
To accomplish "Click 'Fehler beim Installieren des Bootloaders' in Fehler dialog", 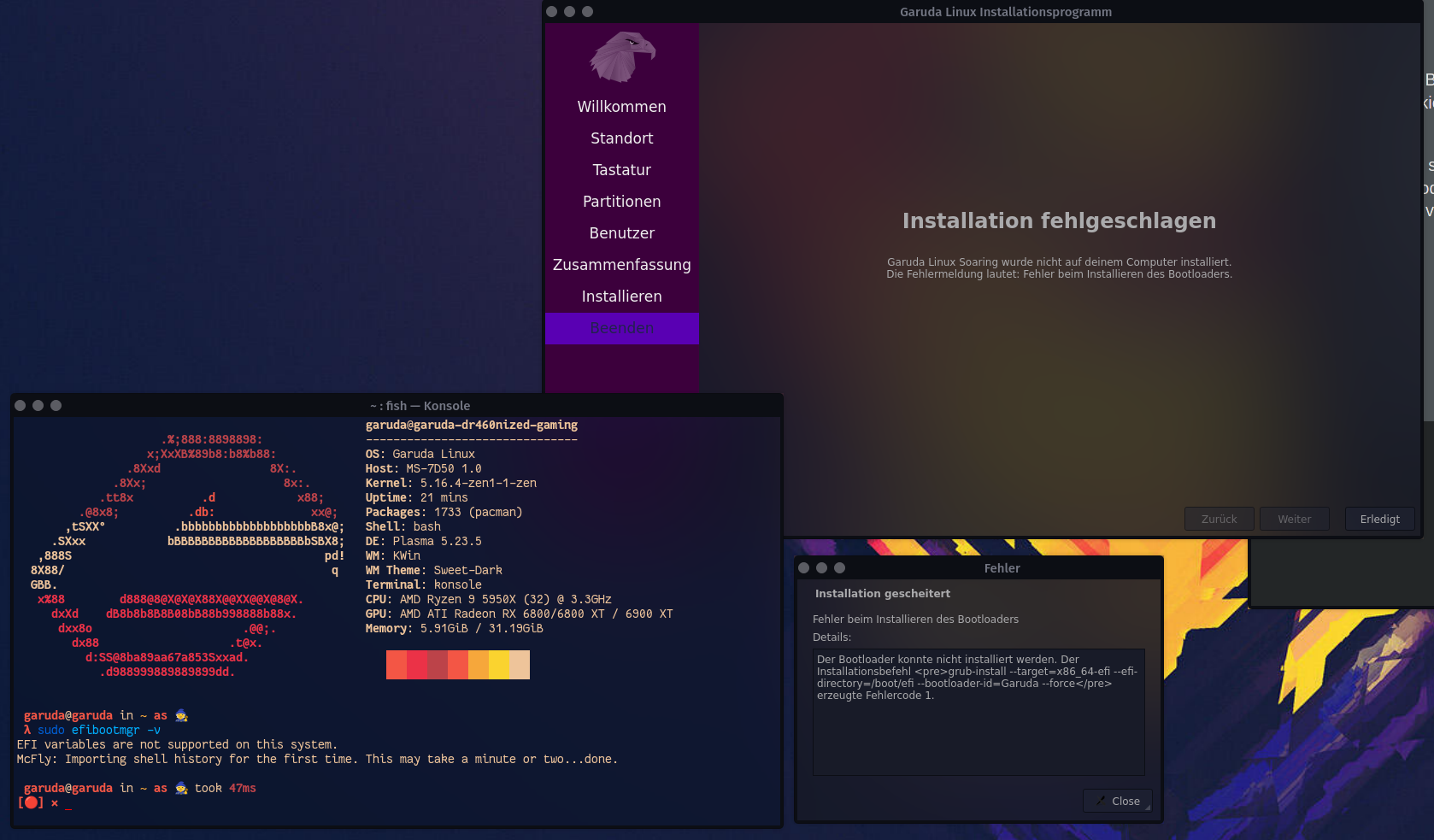I will [915, 620].
